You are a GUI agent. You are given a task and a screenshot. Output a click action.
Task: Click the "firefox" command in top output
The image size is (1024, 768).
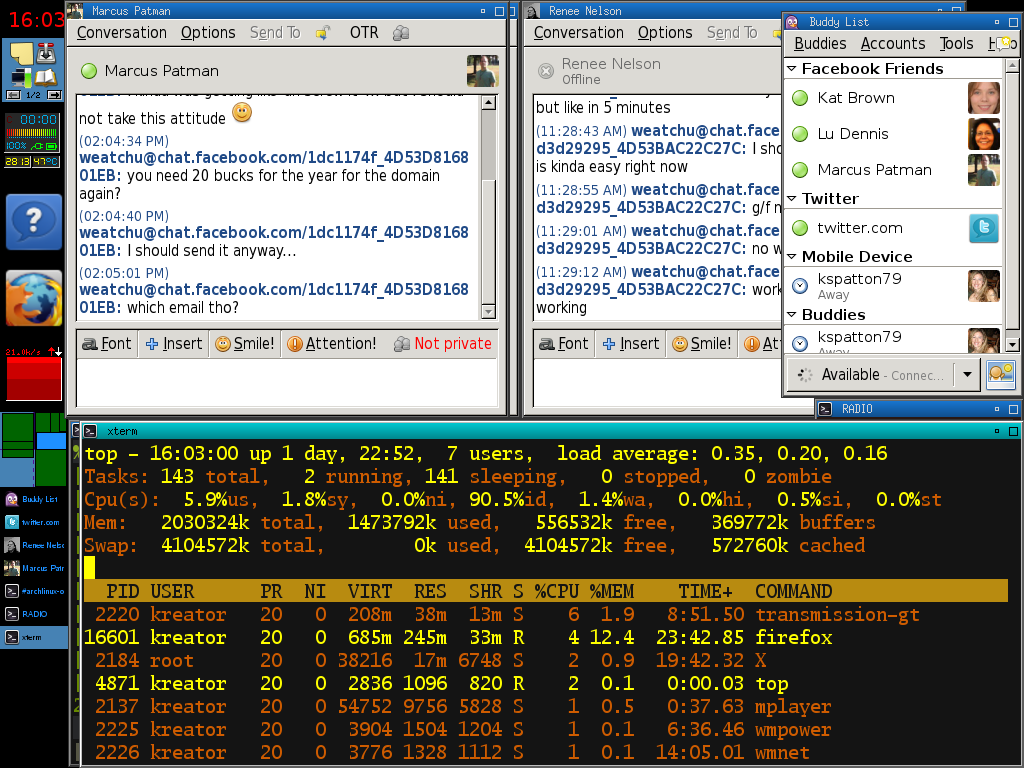point(793,637)
